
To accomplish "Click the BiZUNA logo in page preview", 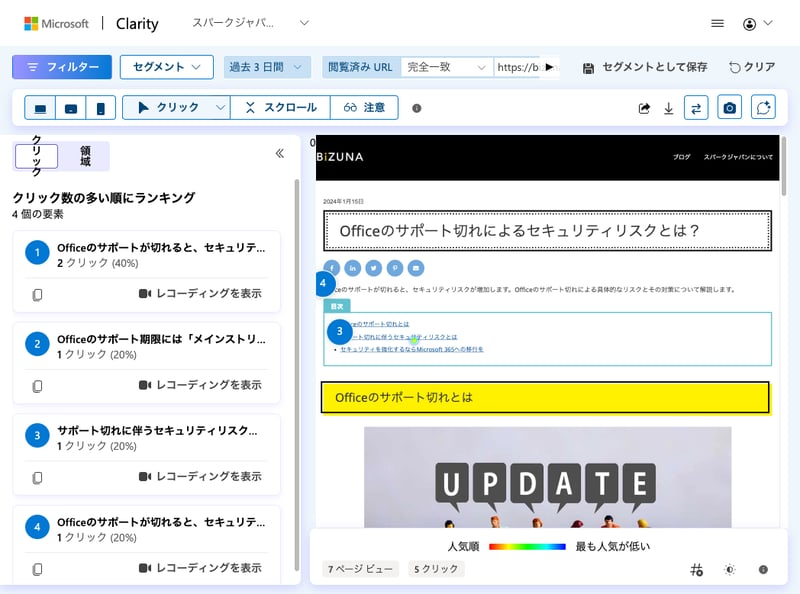I will coord(340,157).
